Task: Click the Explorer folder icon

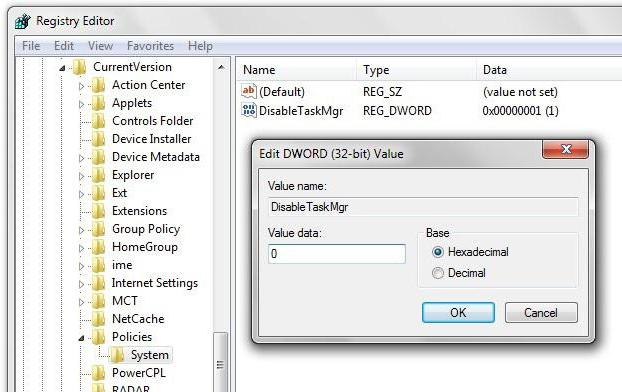Action: 98,175
